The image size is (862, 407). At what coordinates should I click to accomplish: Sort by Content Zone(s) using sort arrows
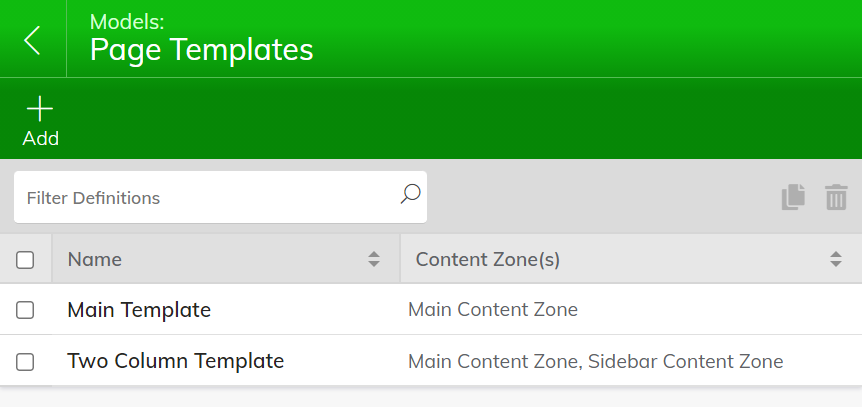point(836,259)
